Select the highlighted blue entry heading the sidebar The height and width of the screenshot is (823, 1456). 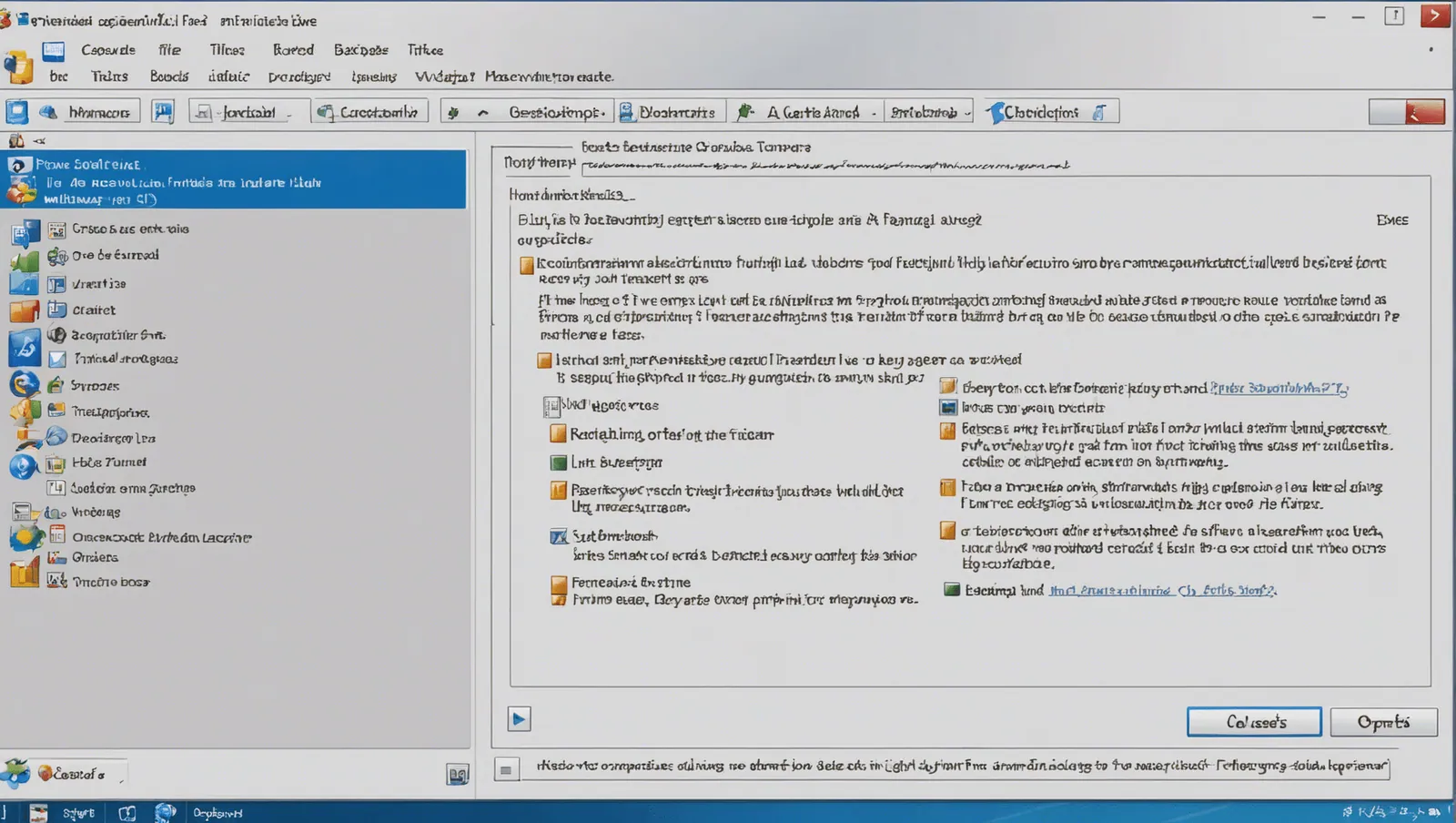235,179
